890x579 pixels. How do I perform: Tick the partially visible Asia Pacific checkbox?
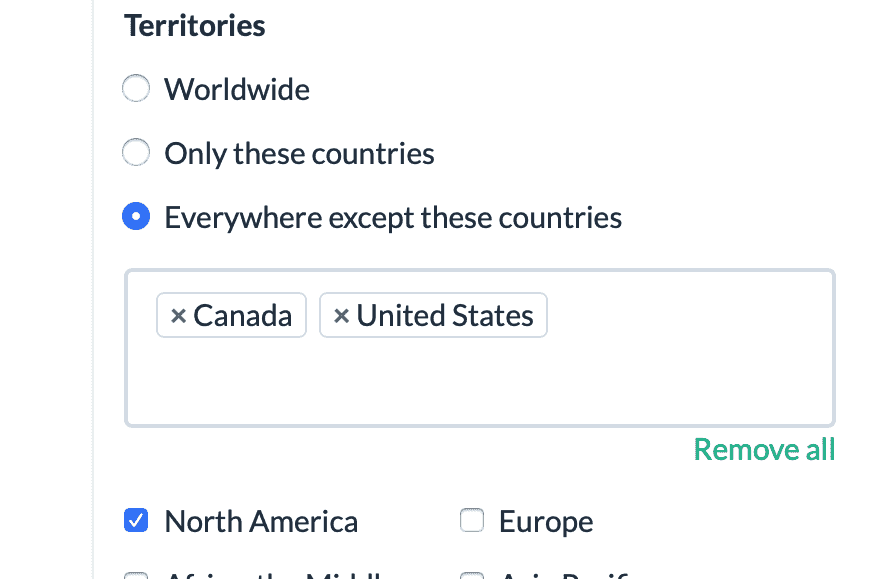coord(471,576)
